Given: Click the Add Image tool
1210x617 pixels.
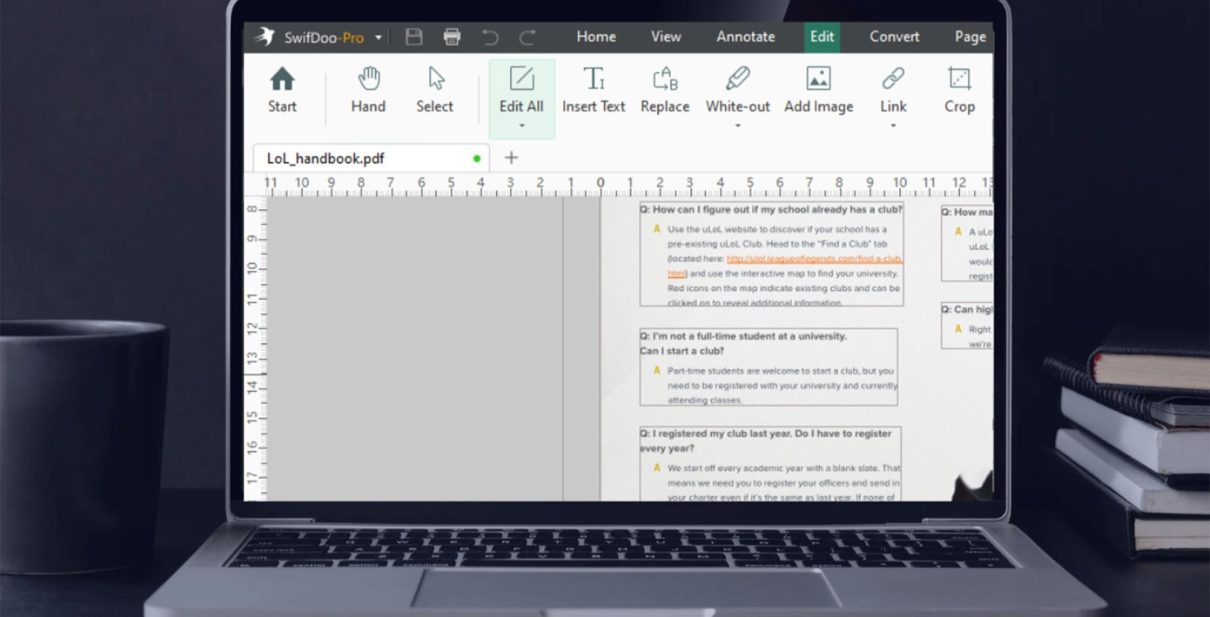Looking at the screenshot, I should click(x=818, y=90).
